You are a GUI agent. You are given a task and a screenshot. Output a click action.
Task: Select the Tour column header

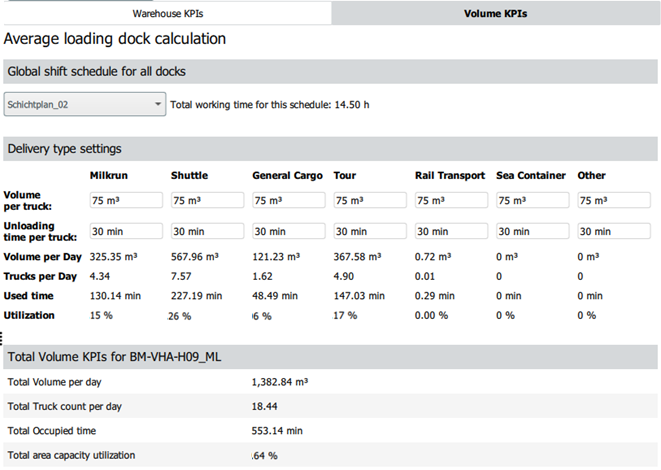click(x=345, y=175)
